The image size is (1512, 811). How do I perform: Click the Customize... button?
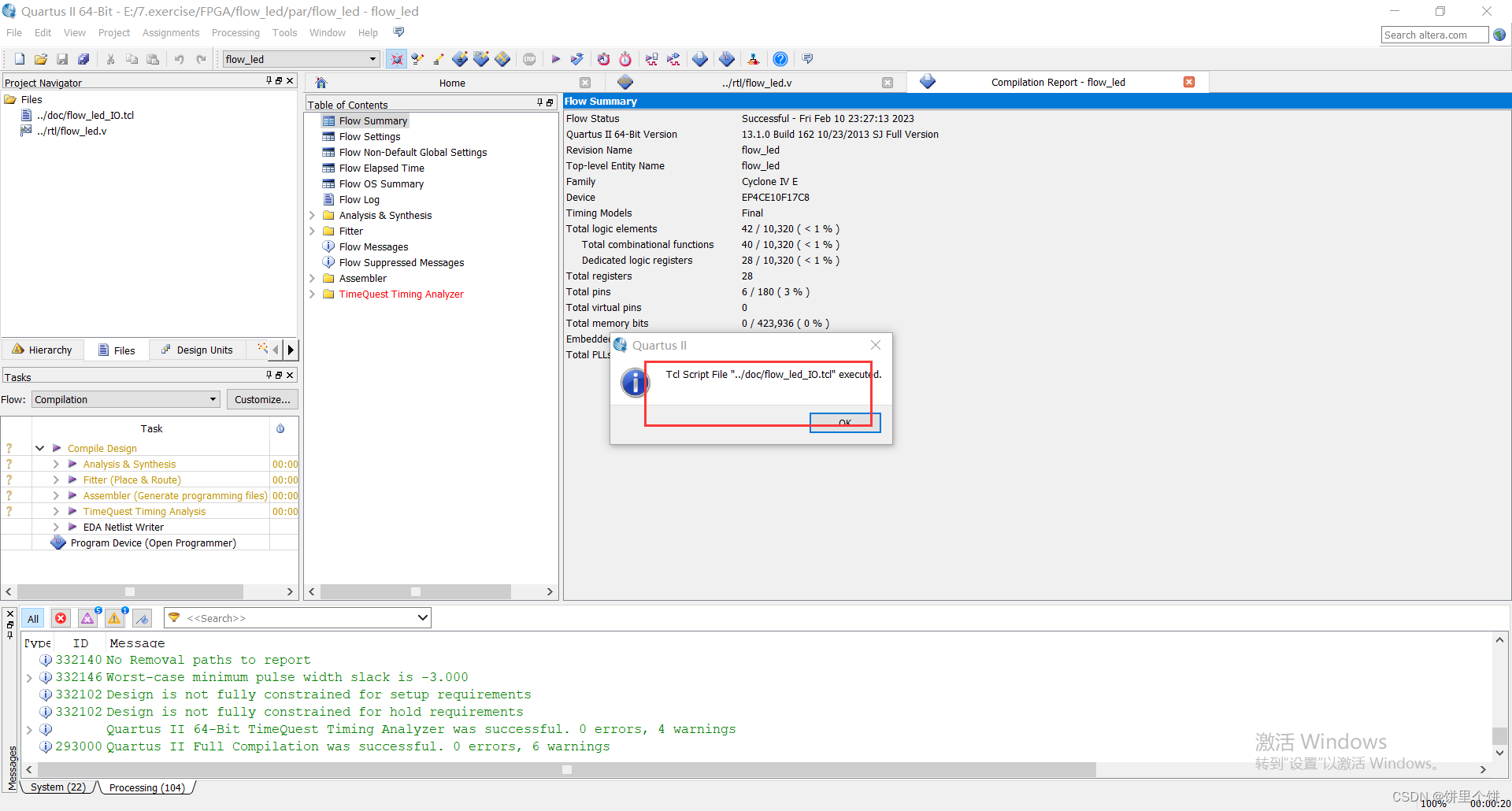[262, 399]
